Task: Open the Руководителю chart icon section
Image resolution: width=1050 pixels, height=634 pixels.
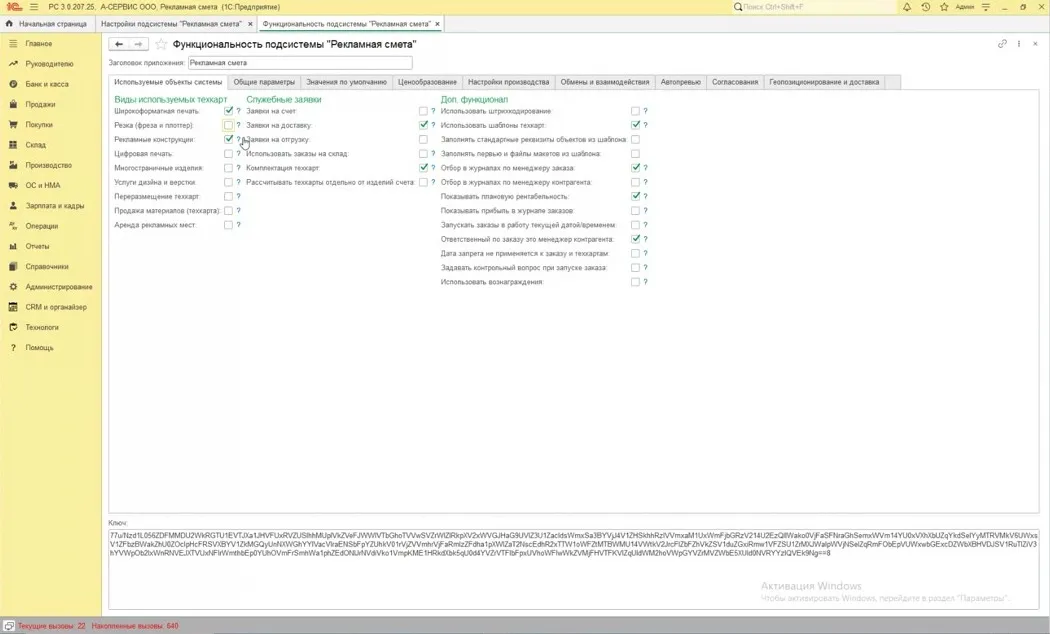Action: (x=13, y=64)
